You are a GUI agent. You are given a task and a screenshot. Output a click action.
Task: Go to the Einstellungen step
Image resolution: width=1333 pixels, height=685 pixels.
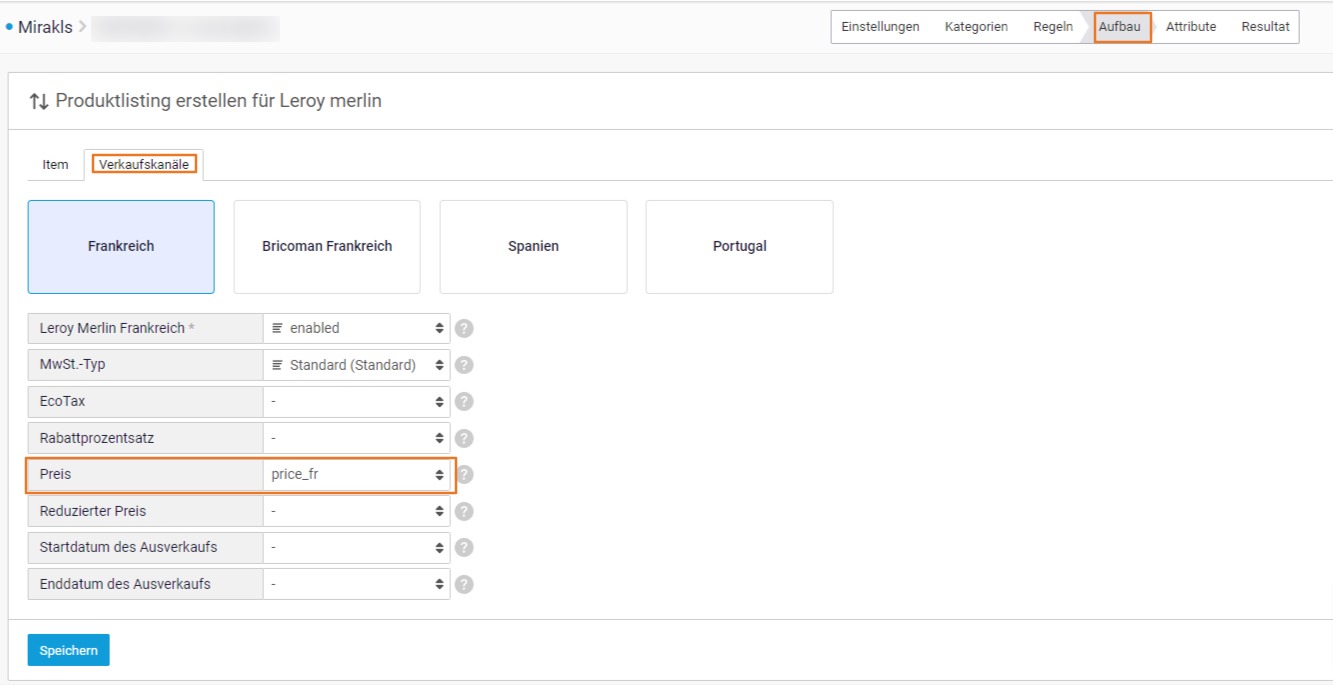(880, 27)
